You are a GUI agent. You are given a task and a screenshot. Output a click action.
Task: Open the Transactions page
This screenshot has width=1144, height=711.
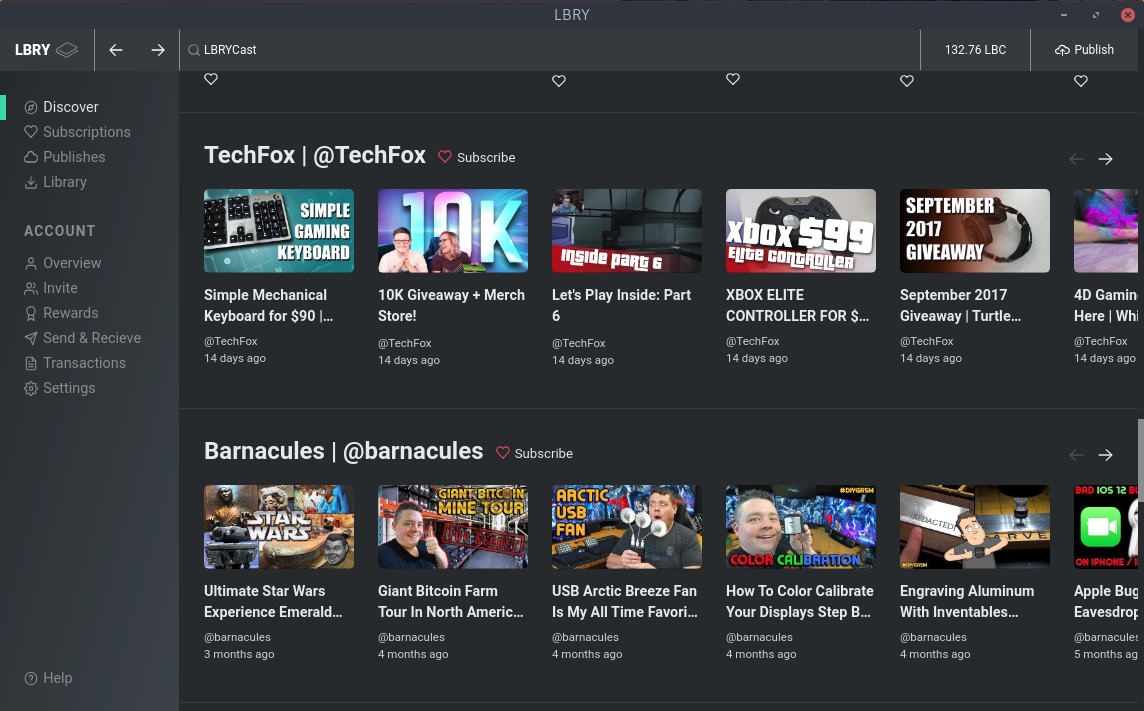tap(84, 362)
